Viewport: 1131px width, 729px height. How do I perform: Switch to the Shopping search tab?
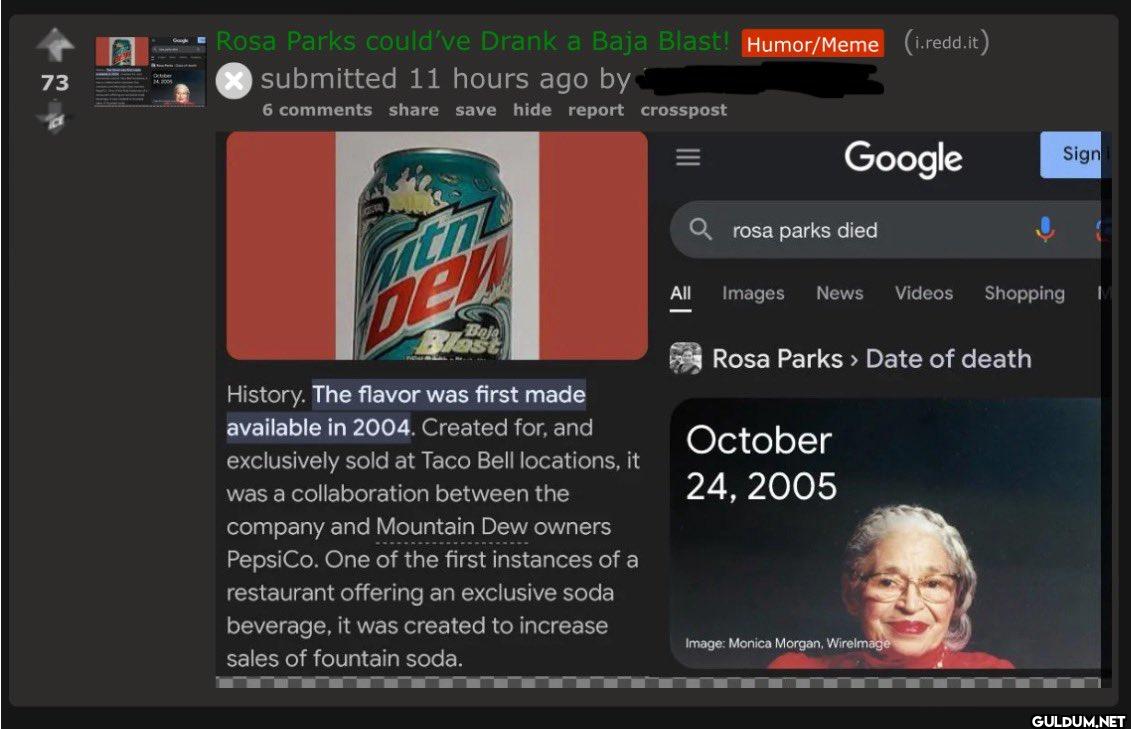click(1024, 293)
